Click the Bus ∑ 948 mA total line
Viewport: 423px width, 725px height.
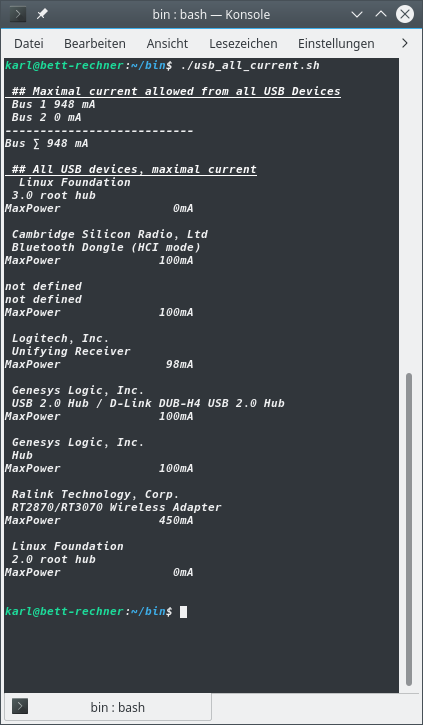click(x=47, y=143)
